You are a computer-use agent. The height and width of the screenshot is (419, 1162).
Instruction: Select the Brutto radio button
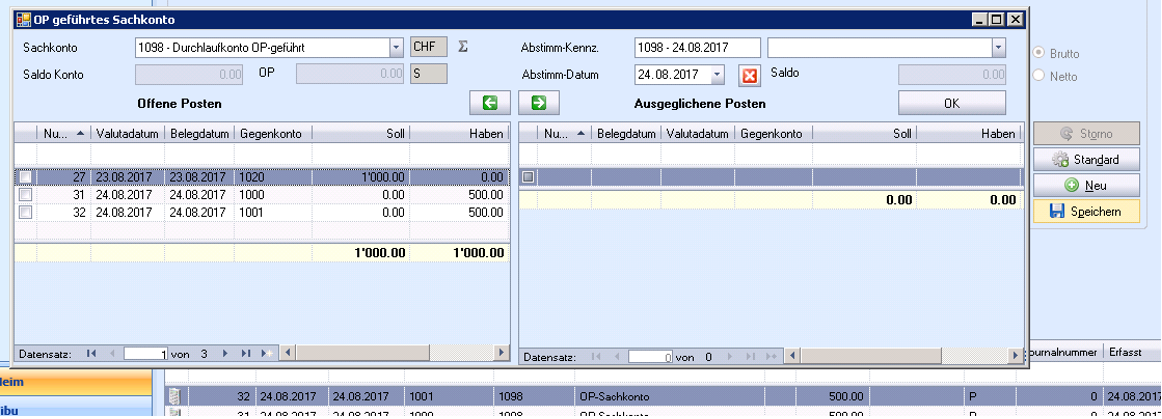[x=1039, y=53]
